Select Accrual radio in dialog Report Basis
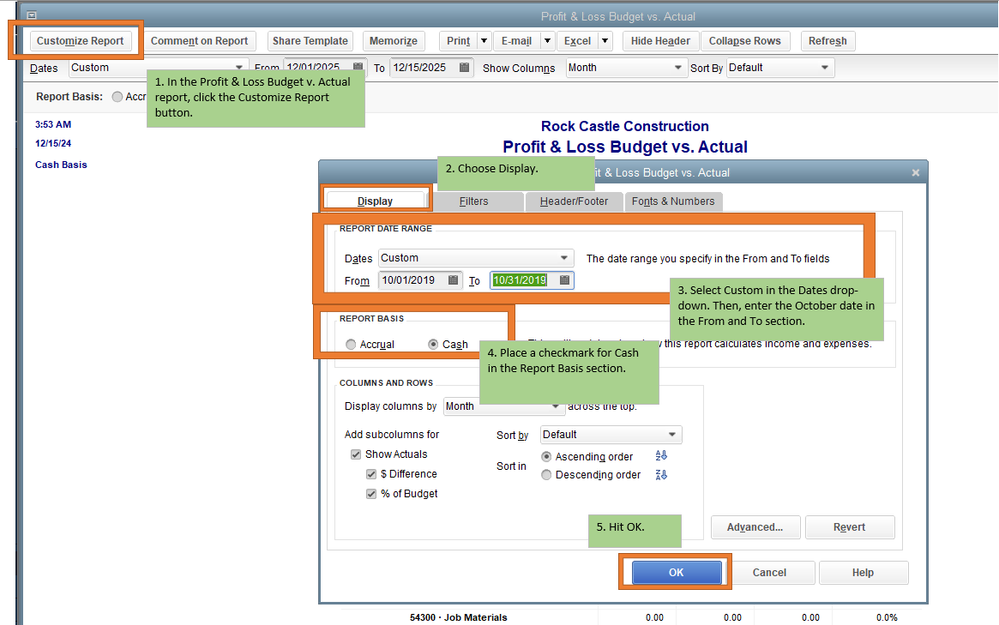Image resolution: width=999 pixels, height=625 pixels. 350,344
